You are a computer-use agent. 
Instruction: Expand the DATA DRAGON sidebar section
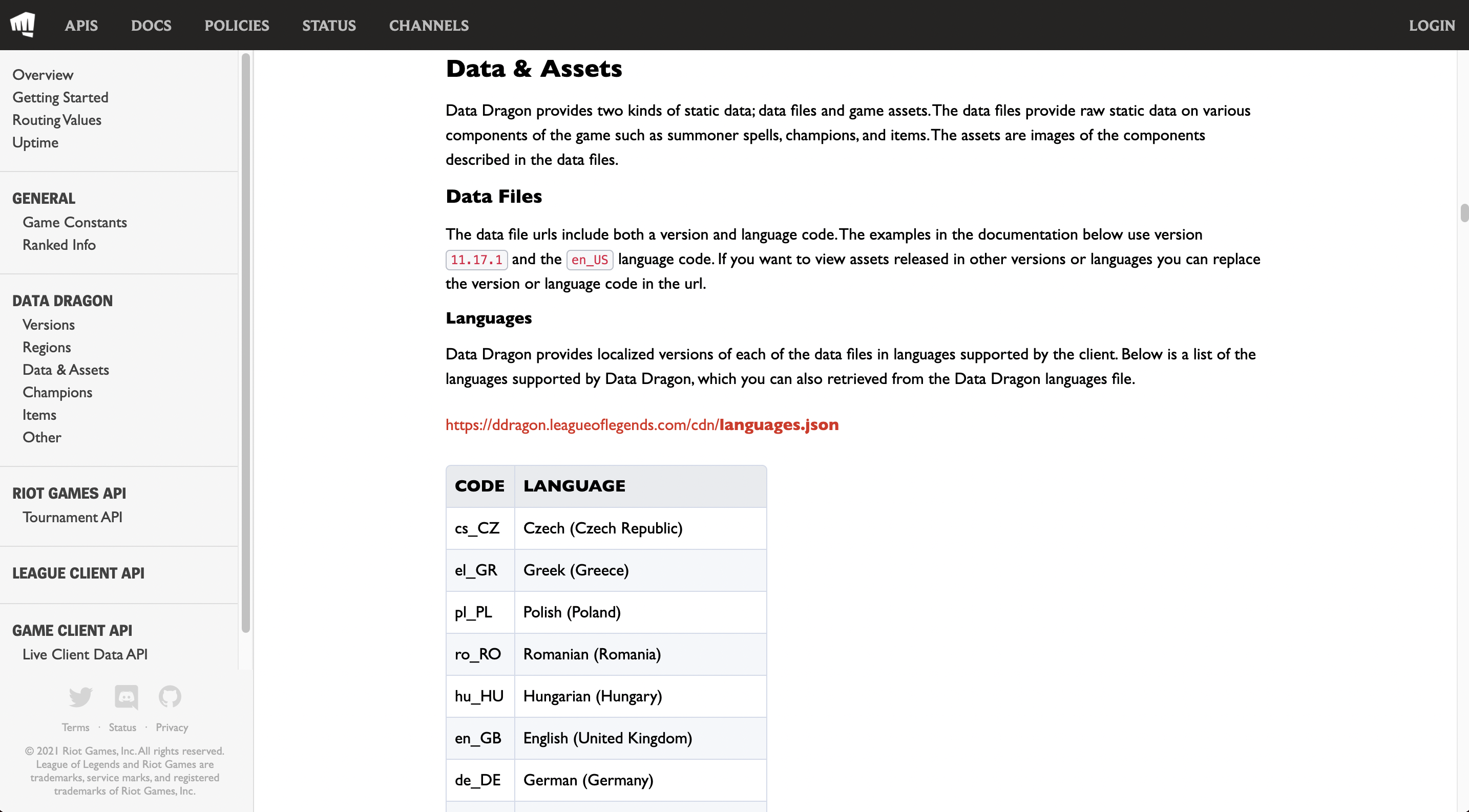[62, 301]
